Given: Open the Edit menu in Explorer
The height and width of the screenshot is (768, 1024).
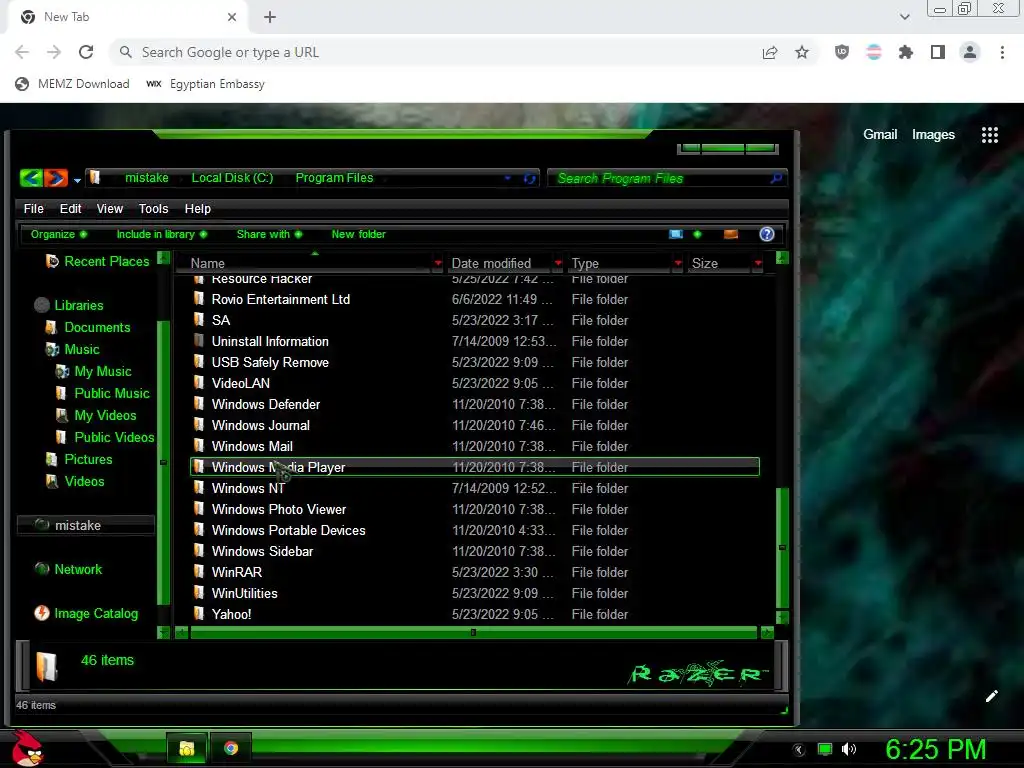Looking at the screenshot, I should point(71,208).
